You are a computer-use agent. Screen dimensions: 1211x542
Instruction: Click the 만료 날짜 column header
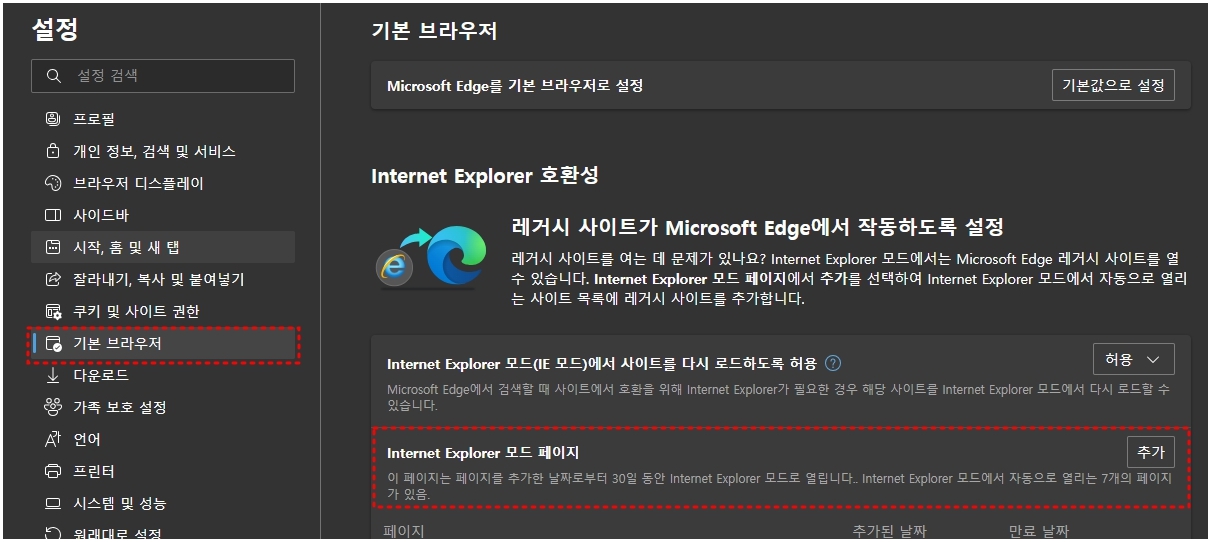pos(1039,531)
